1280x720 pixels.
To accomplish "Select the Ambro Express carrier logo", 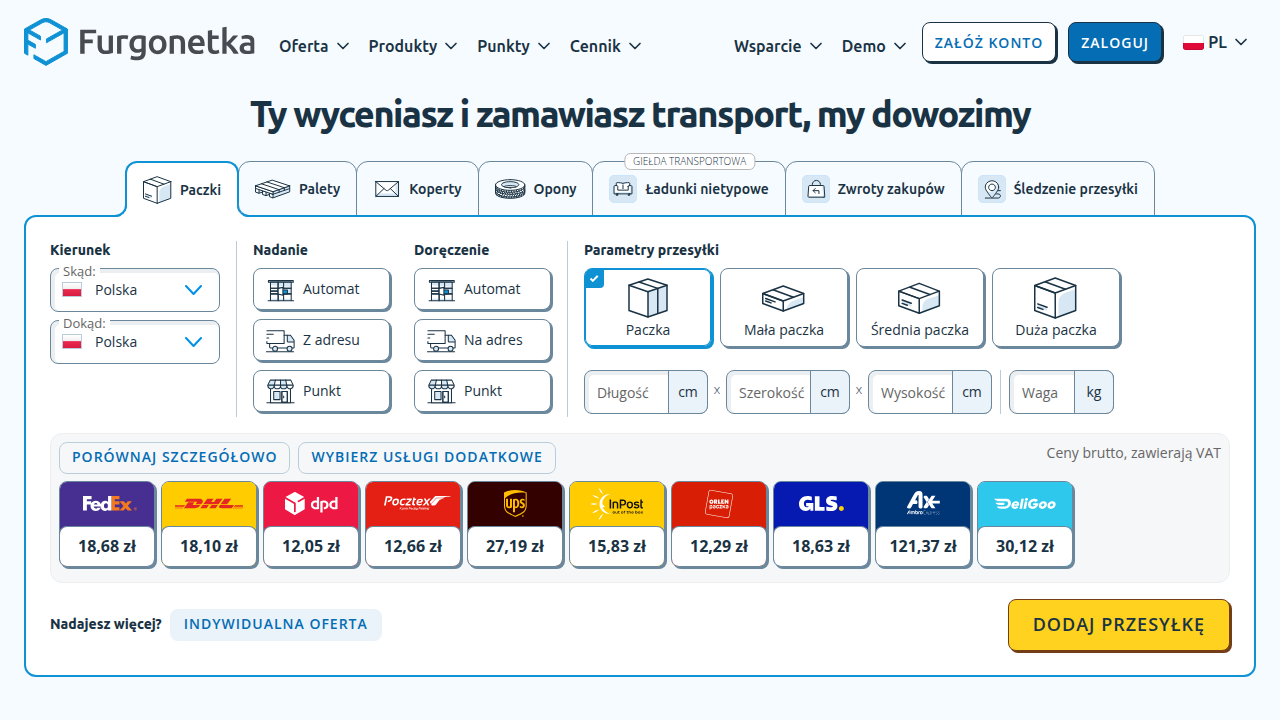I will point(924,504).
